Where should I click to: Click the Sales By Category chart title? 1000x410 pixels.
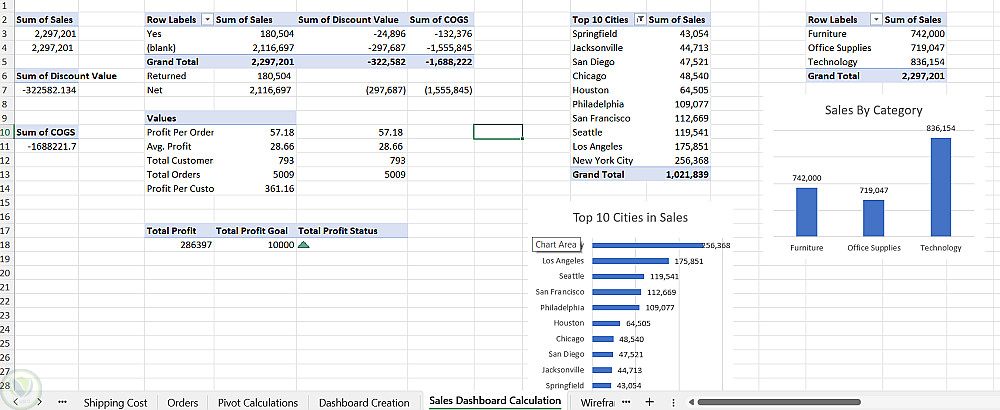tap(873, 110)
